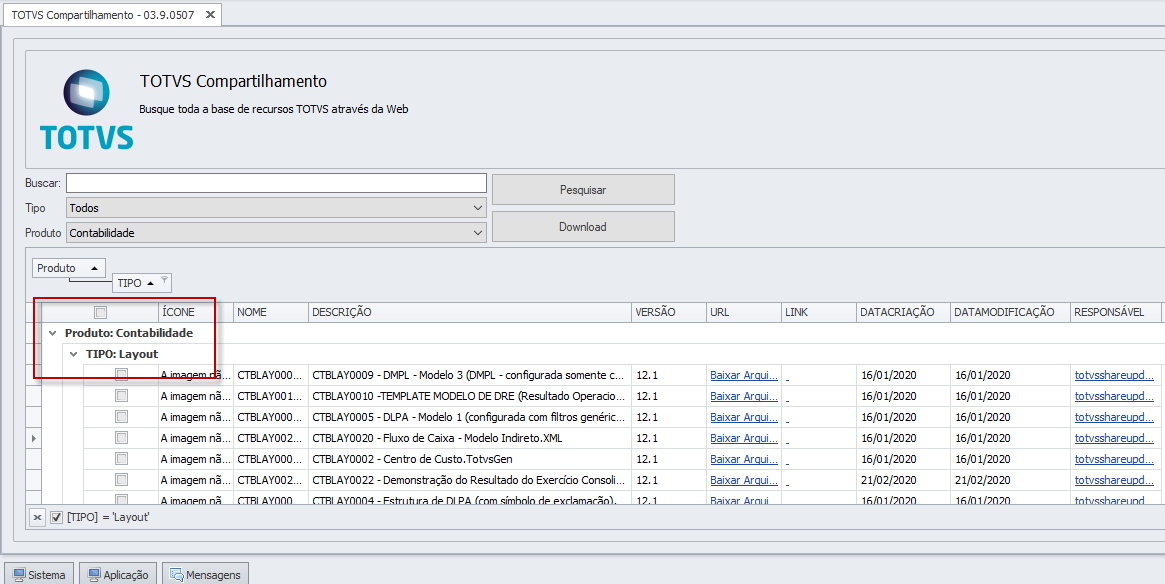Check the row for CTBLAY0009 - DMPL - Modelo 3

tap(121, 375)
